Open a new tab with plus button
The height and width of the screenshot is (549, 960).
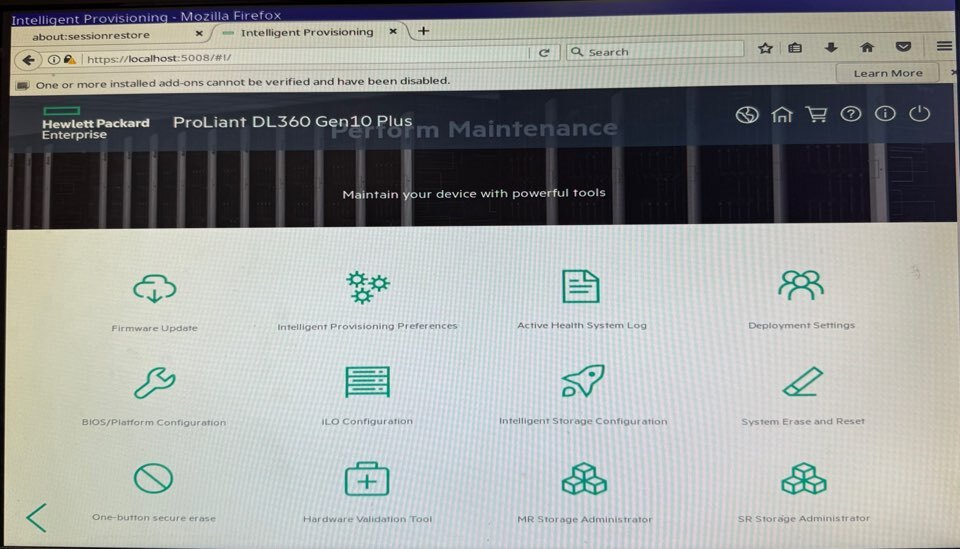423,31
